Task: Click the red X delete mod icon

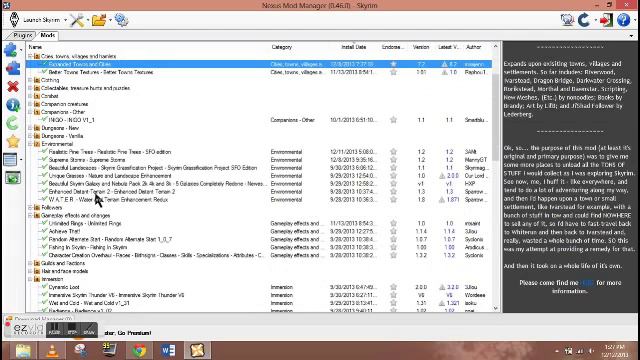Action: click(x=13, y=87)
